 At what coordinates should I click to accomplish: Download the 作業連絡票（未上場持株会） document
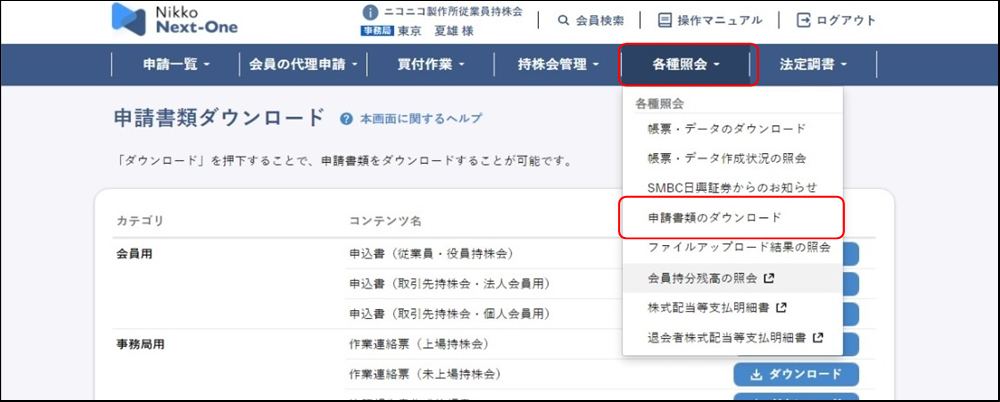[796, 374]
